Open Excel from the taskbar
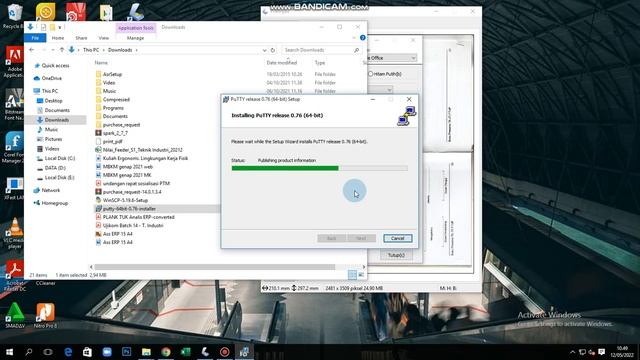Image resolution: width=640 pixels, height=360 pixels. point(185,352)
